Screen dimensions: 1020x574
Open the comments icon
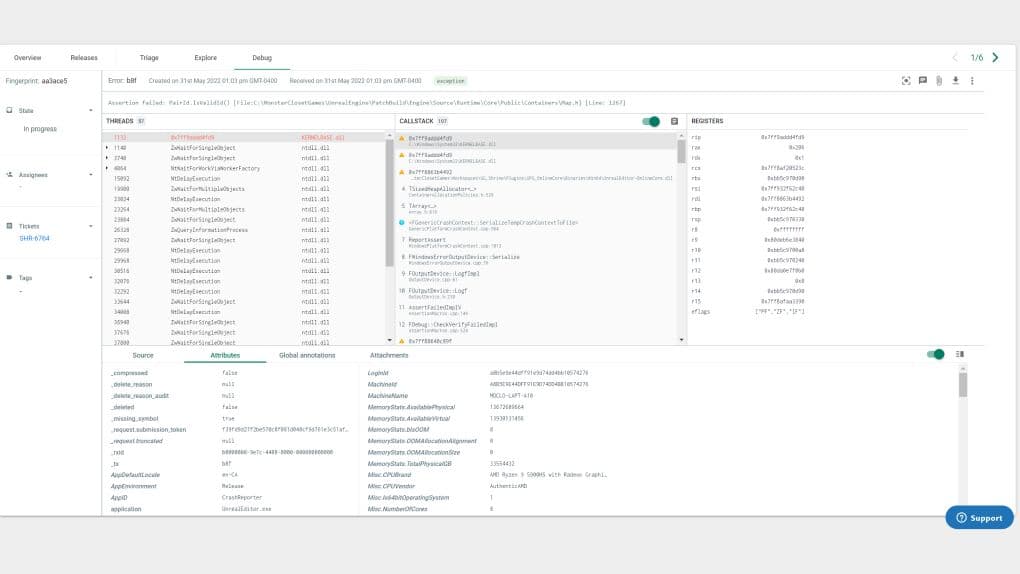pyautogui.click(x=922, y=81)
